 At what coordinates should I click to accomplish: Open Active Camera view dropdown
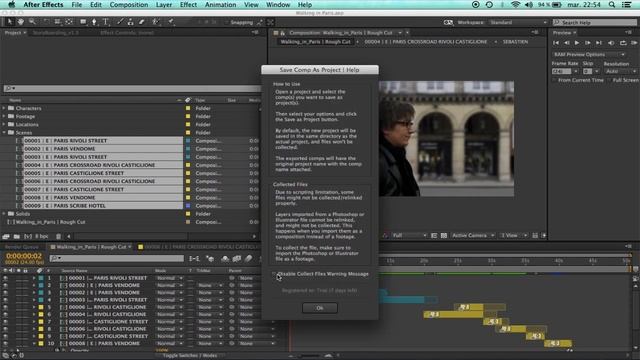(473, 236)
